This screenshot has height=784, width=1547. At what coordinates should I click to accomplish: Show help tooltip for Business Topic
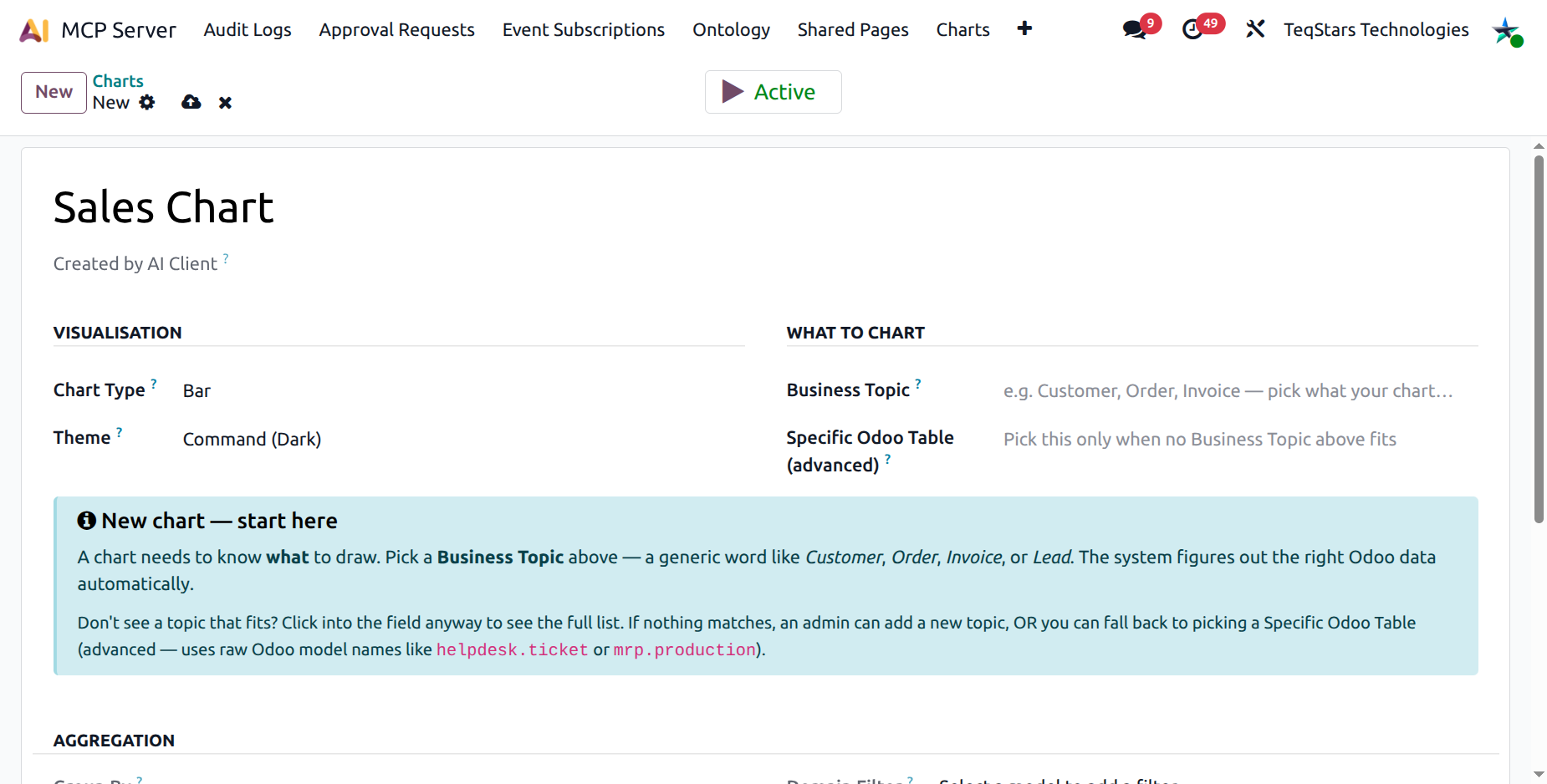pyautogui.click(x=918, y=384)
